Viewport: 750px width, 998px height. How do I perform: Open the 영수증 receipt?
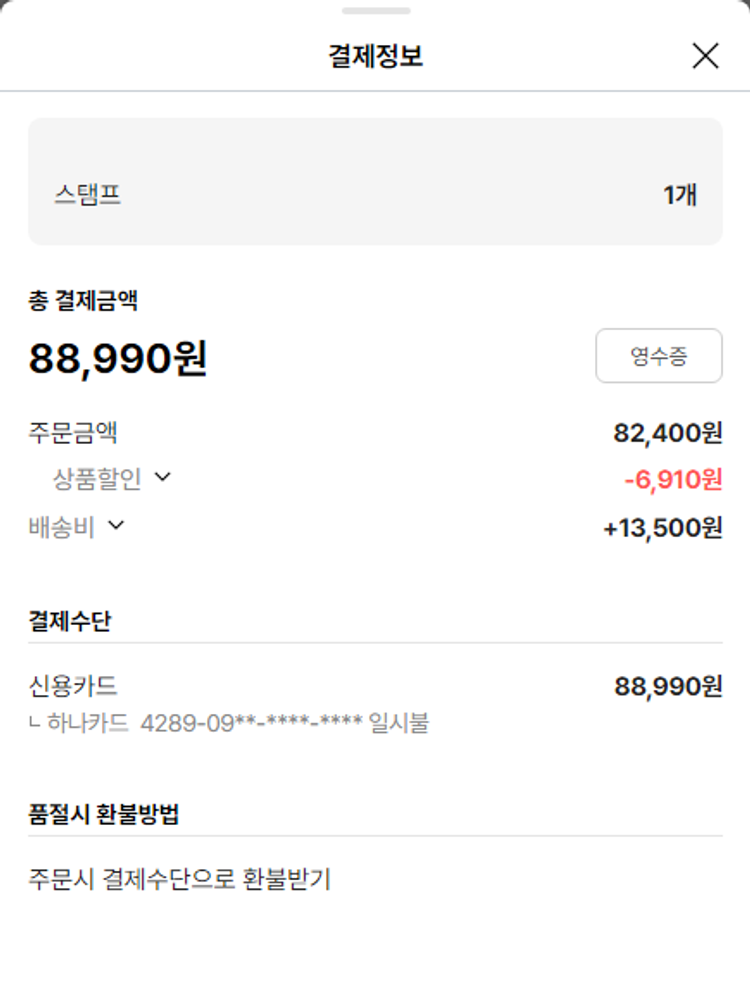click(658, 356)
